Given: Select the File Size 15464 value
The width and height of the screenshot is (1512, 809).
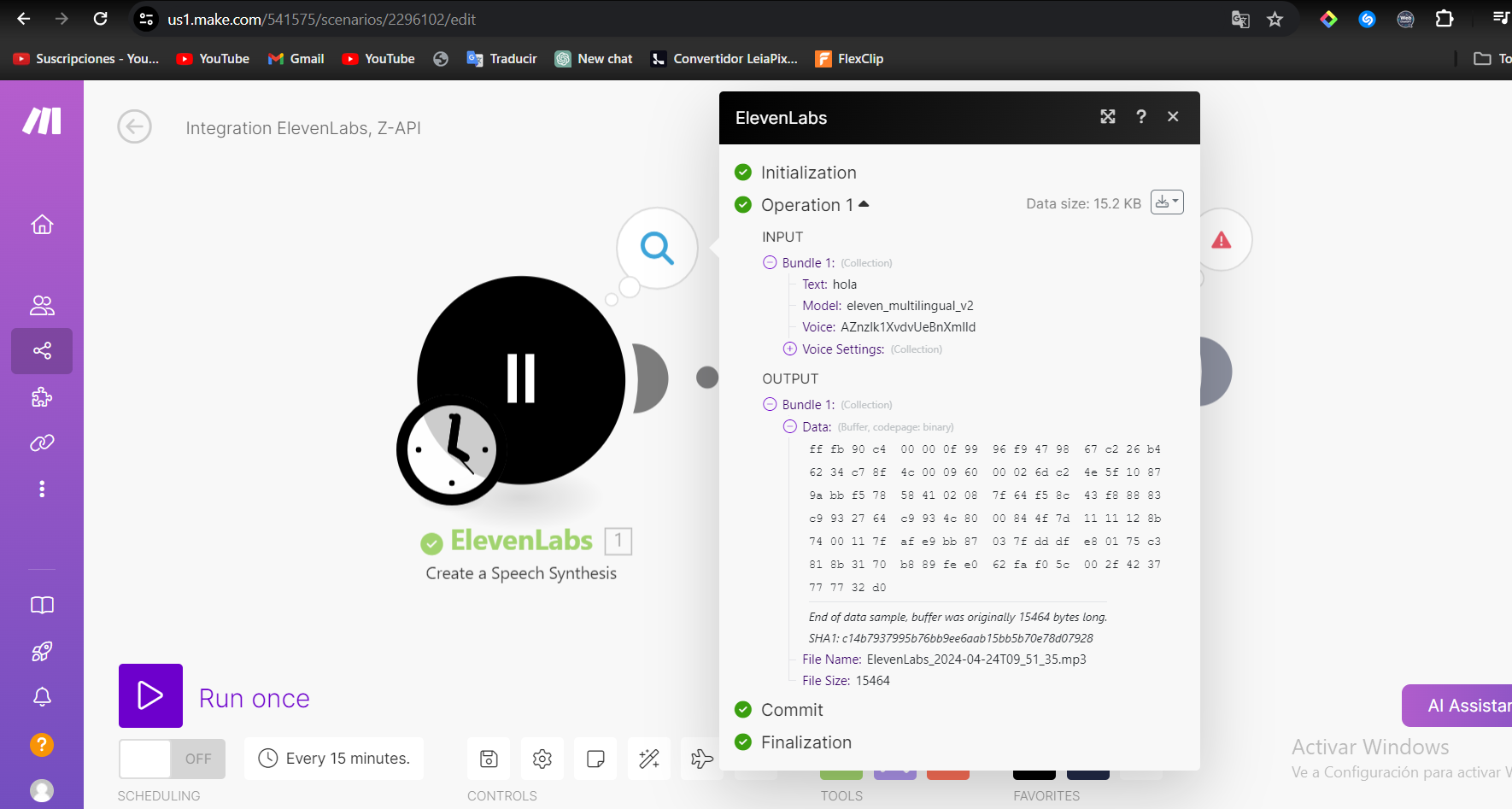Looking at the screenshot, I should point(873,681).
